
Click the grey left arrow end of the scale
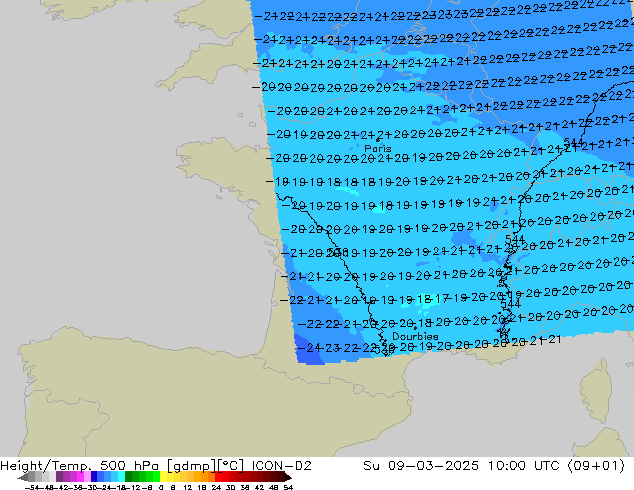22,477
